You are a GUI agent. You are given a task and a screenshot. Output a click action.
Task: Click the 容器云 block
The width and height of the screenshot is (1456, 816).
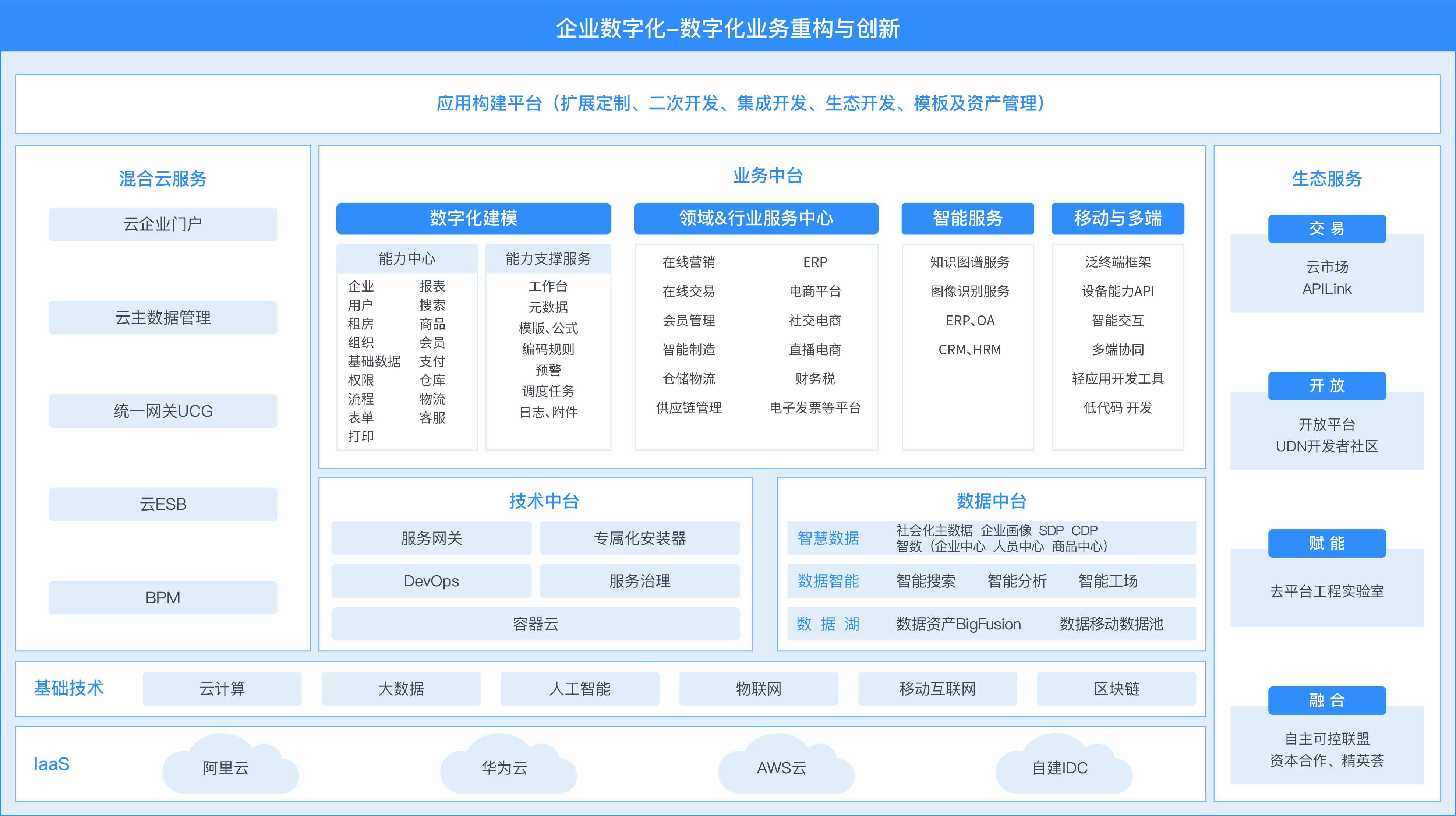536,624
